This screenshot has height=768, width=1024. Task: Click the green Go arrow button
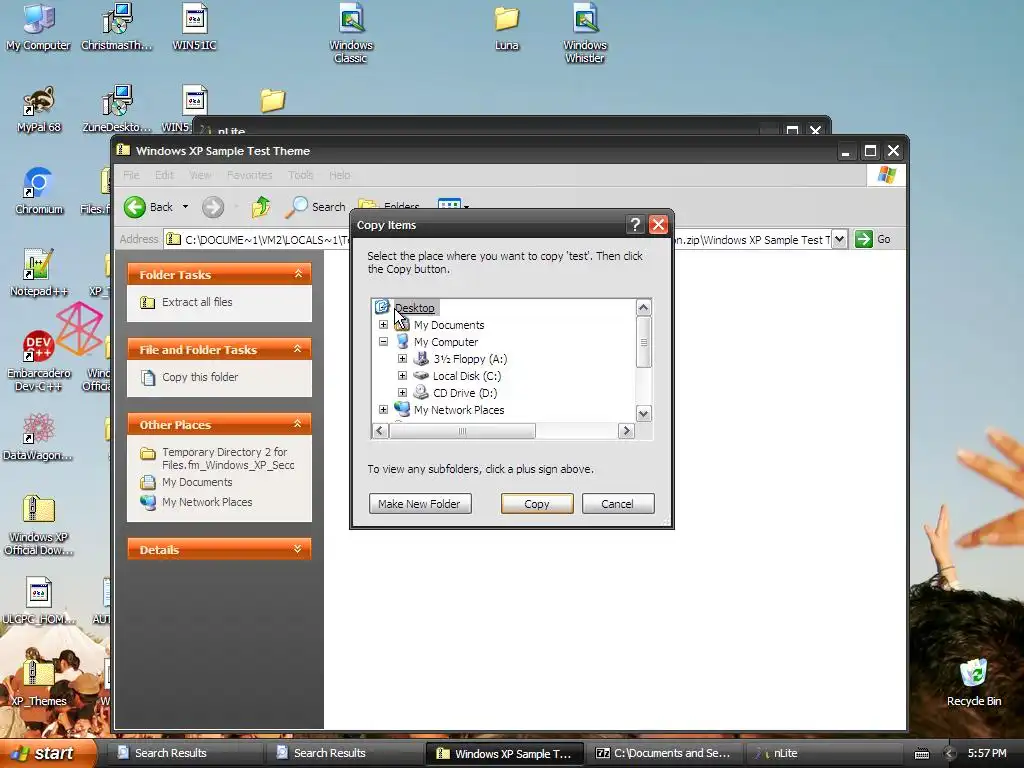[x=863, y=239]
